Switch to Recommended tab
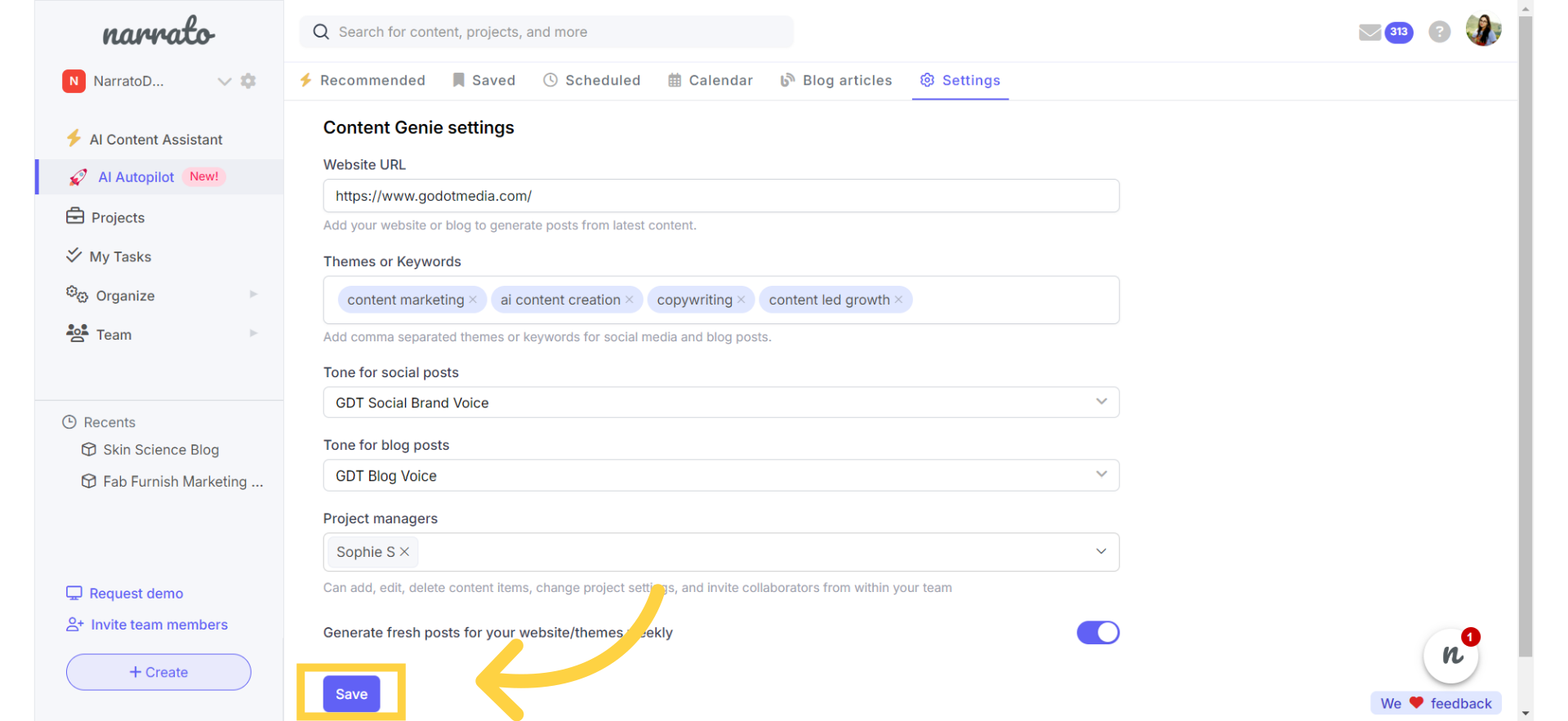Image resolution: width=1568 pixels, height=721 pixels. click(363, 80)
